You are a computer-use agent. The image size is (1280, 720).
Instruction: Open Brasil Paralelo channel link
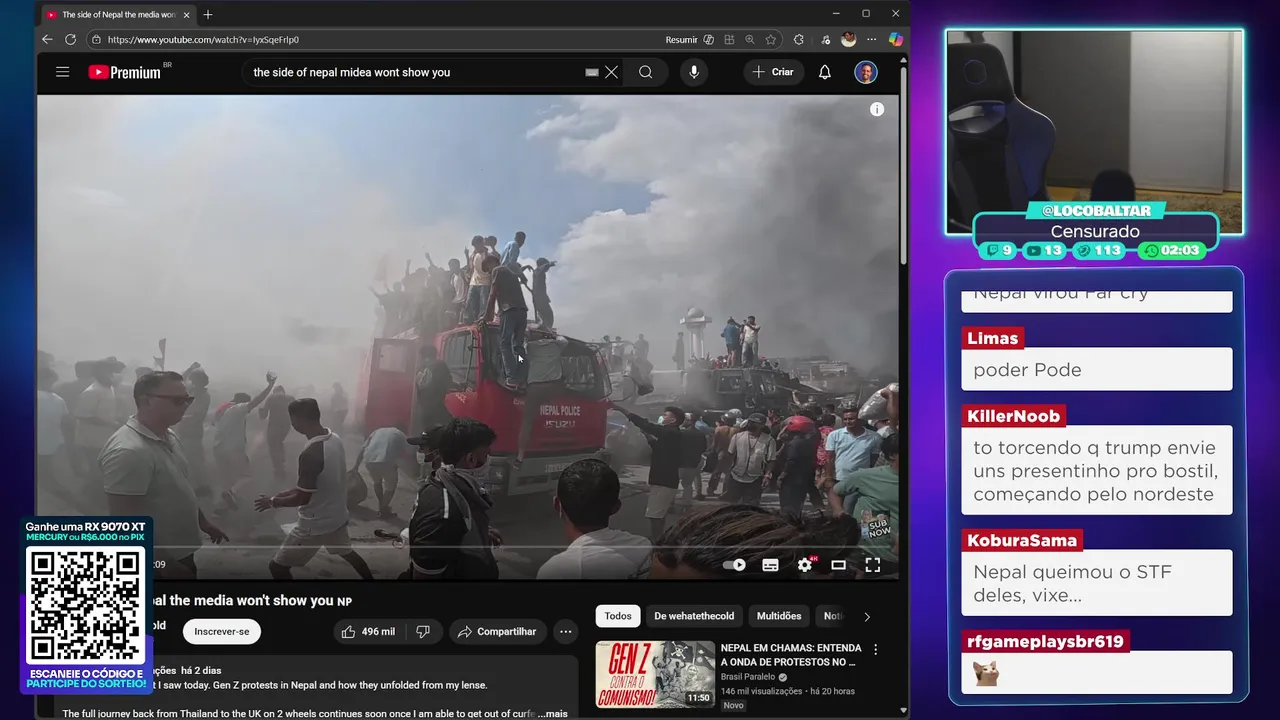coord(748,677)
